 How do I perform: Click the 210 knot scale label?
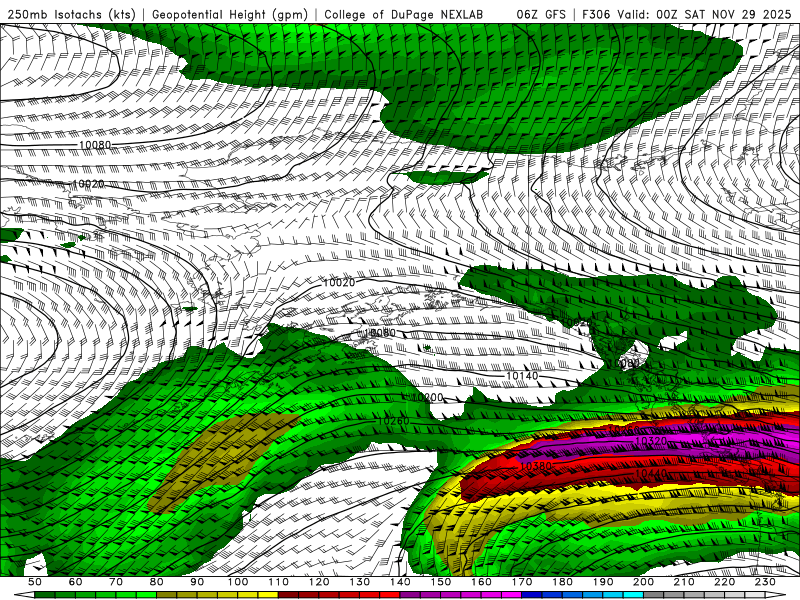coord(684,582)
